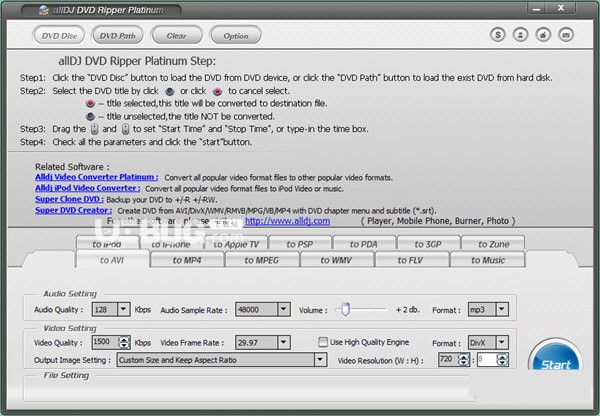Enable Use High Quality Engine checkbox
The height and width of the screenshot is (416, 600).
coord(323,342)
